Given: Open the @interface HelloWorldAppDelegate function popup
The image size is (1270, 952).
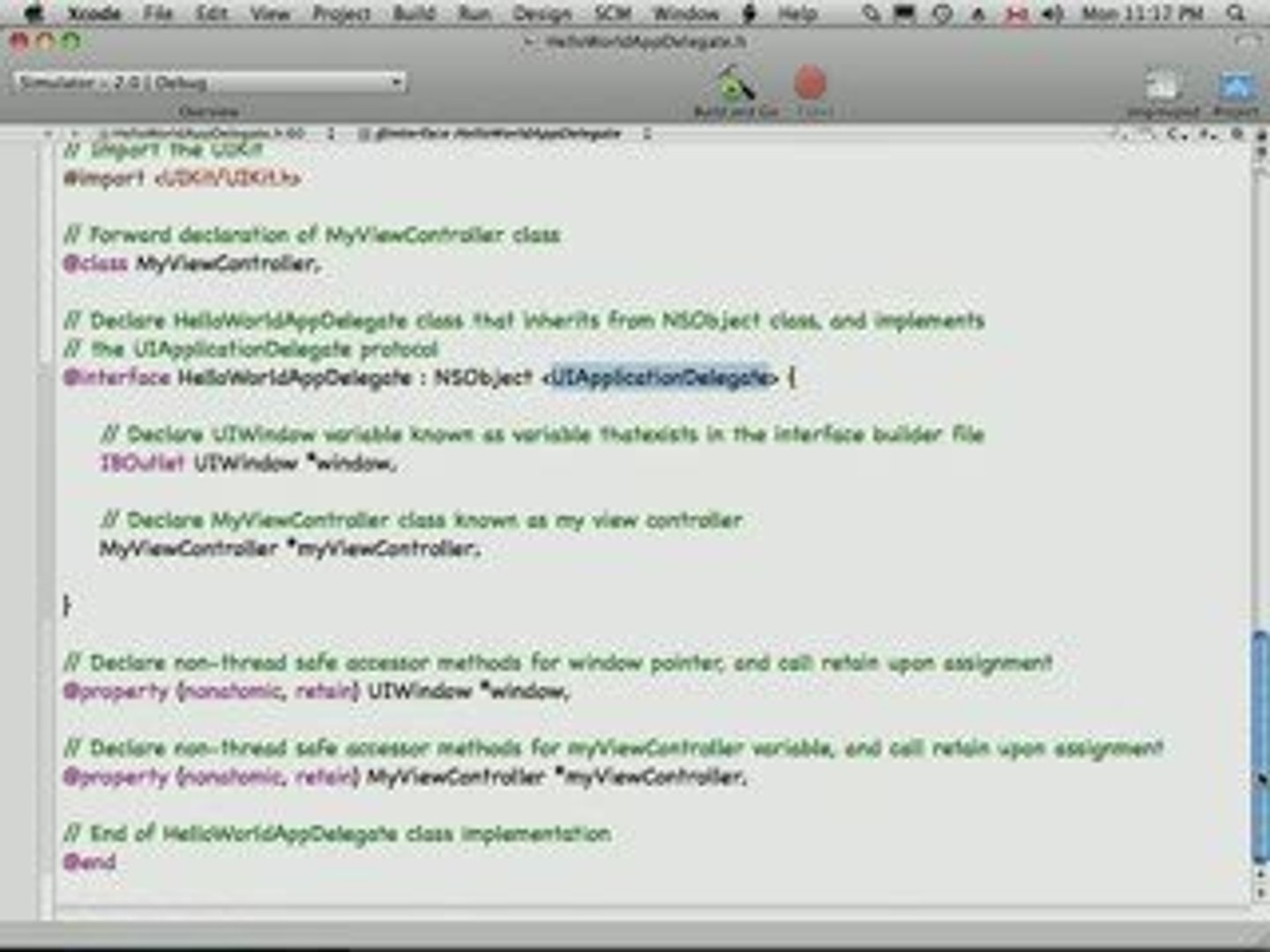Looking at the screenshot, I should click(x=504, y=134).
